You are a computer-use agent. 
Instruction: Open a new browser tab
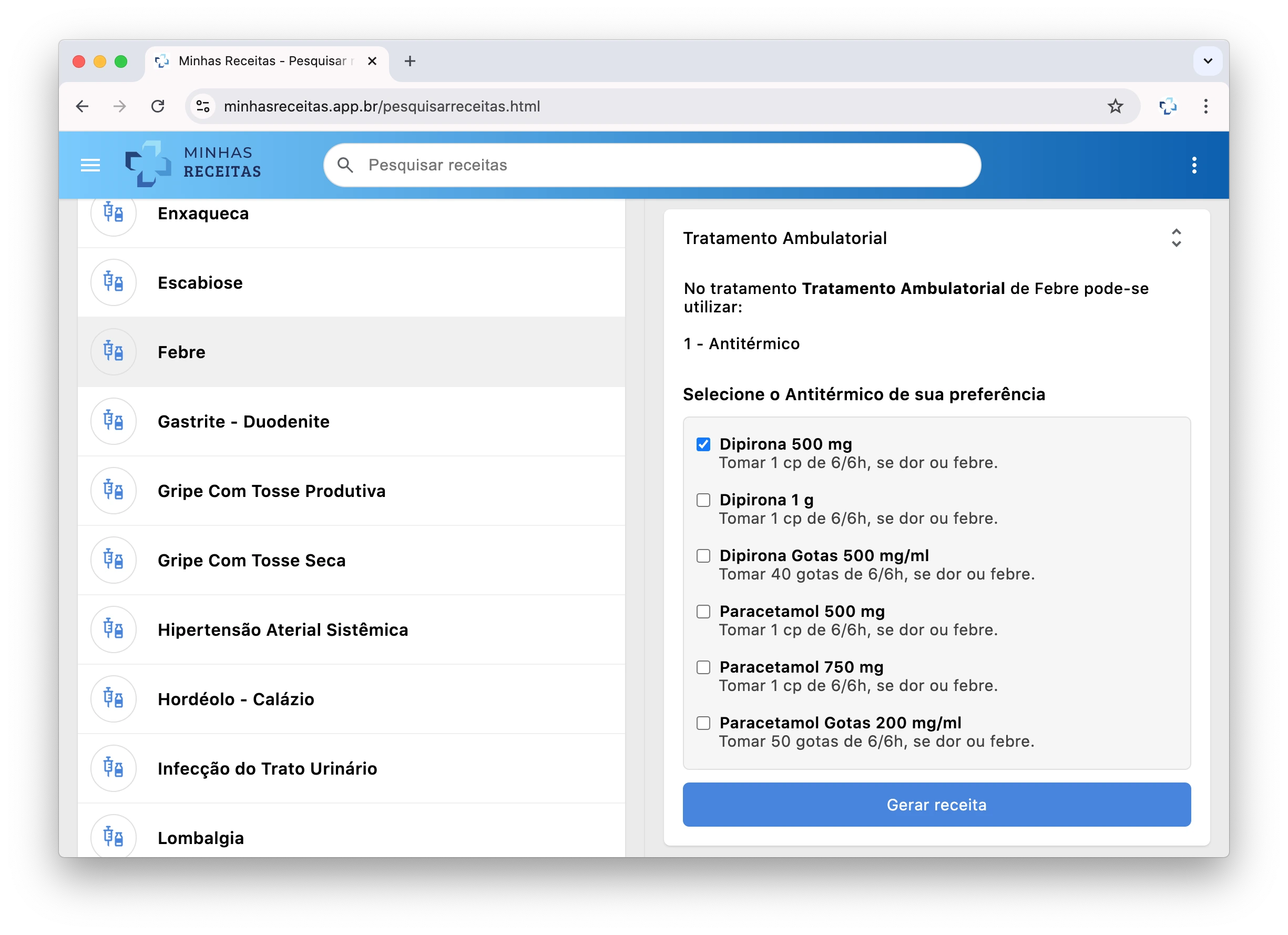pos(410,61)
